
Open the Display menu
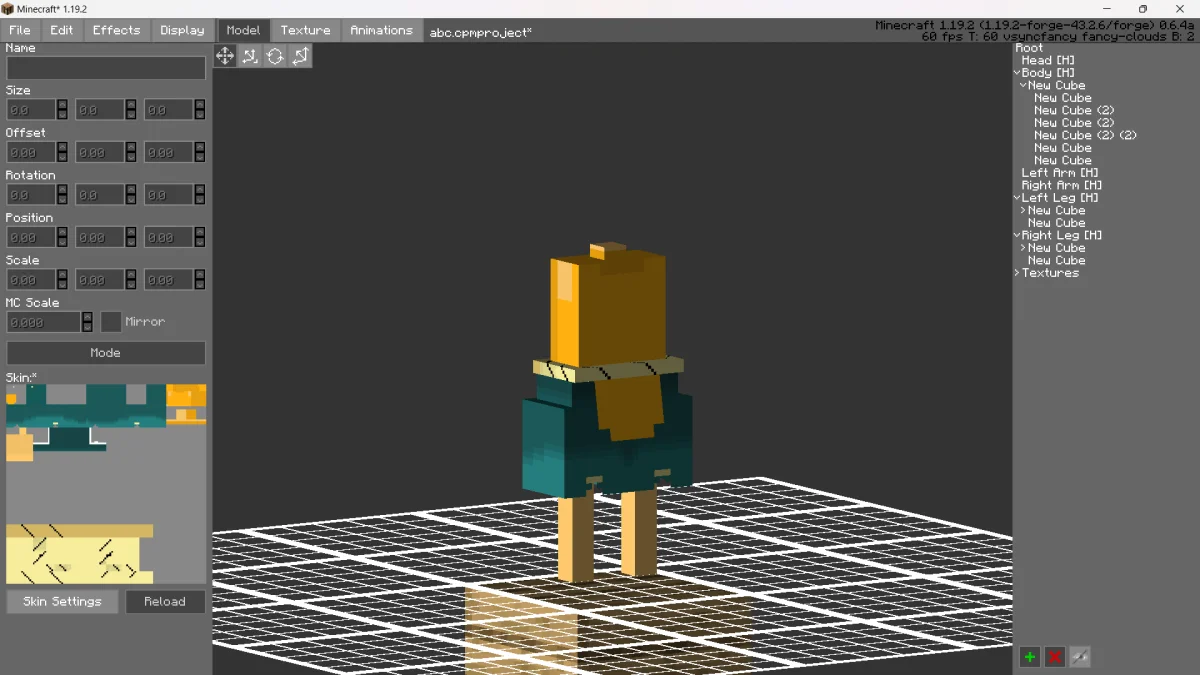182,30
